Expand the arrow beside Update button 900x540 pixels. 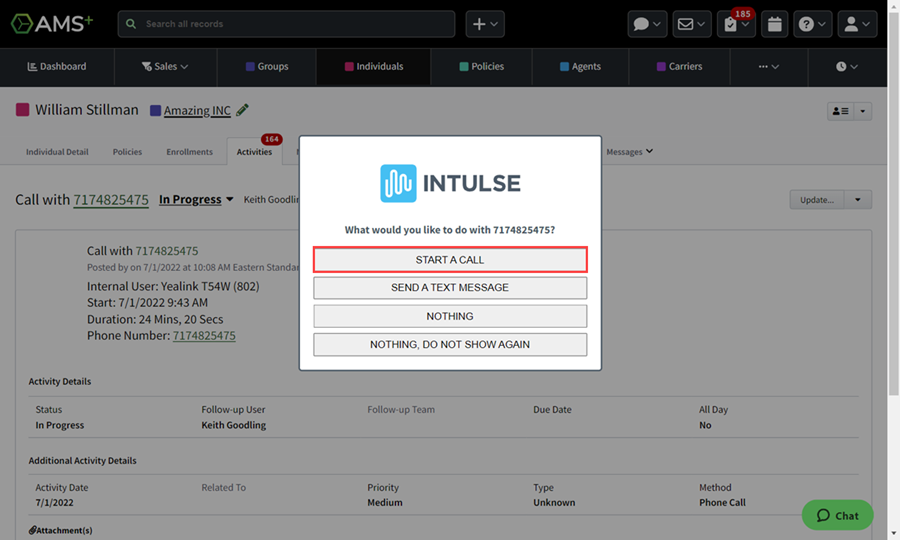[858, 200]
